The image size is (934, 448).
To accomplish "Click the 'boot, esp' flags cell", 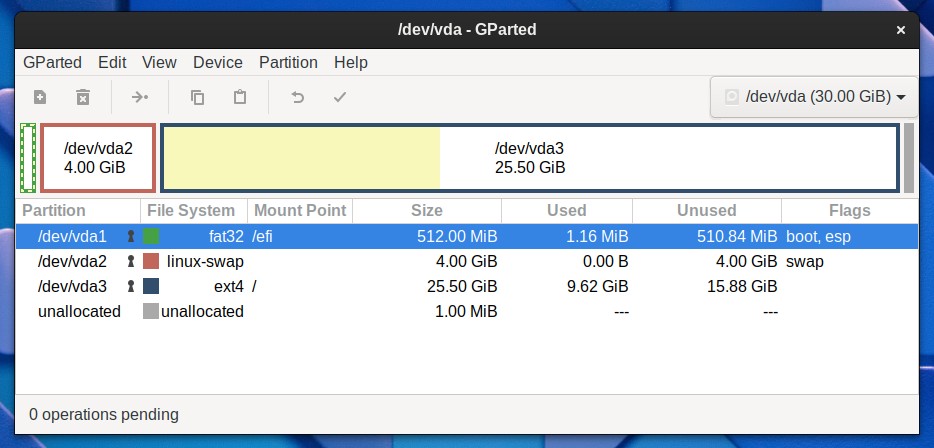I will [x=818, y=237].
